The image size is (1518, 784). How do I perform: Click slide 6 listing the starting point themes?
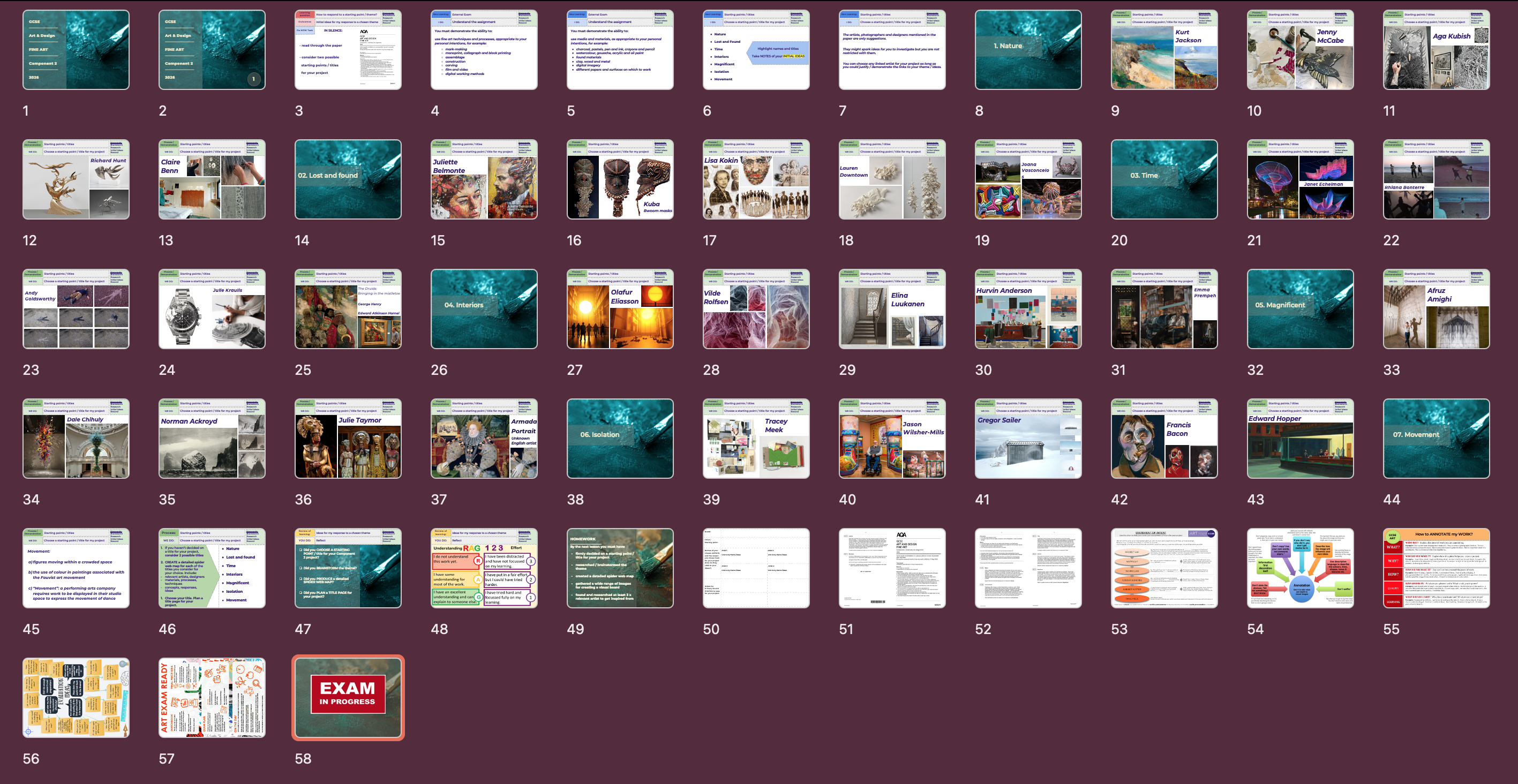point(756,50)
